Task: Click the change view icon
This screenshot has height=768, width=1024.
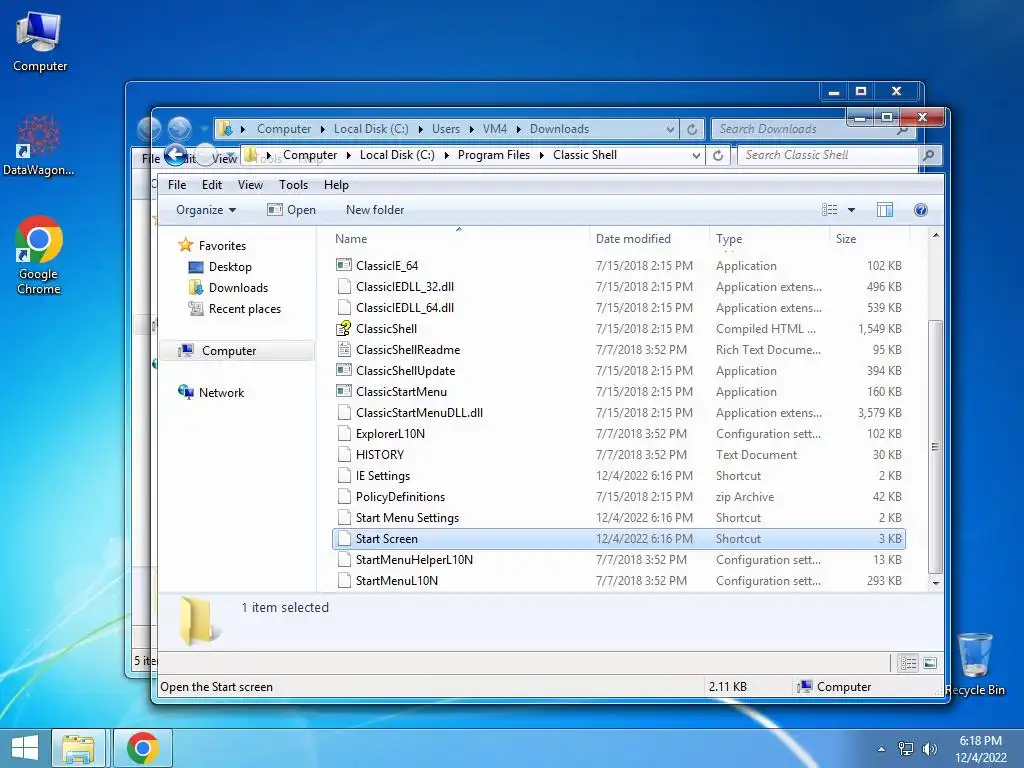Action: tap(829, 210)
